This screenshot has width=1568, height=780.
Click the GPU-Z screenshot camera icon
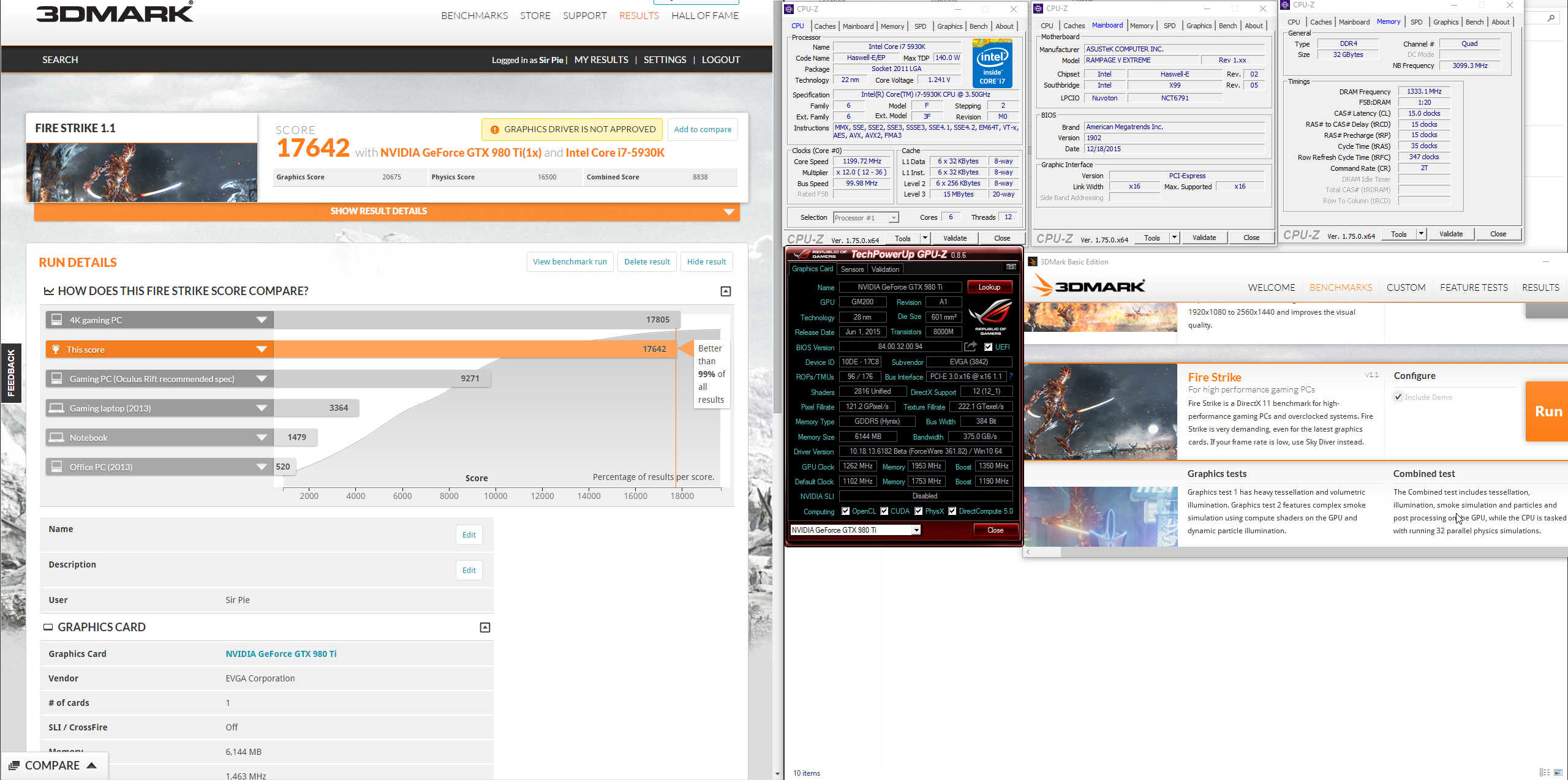[x=1011, y=267]
